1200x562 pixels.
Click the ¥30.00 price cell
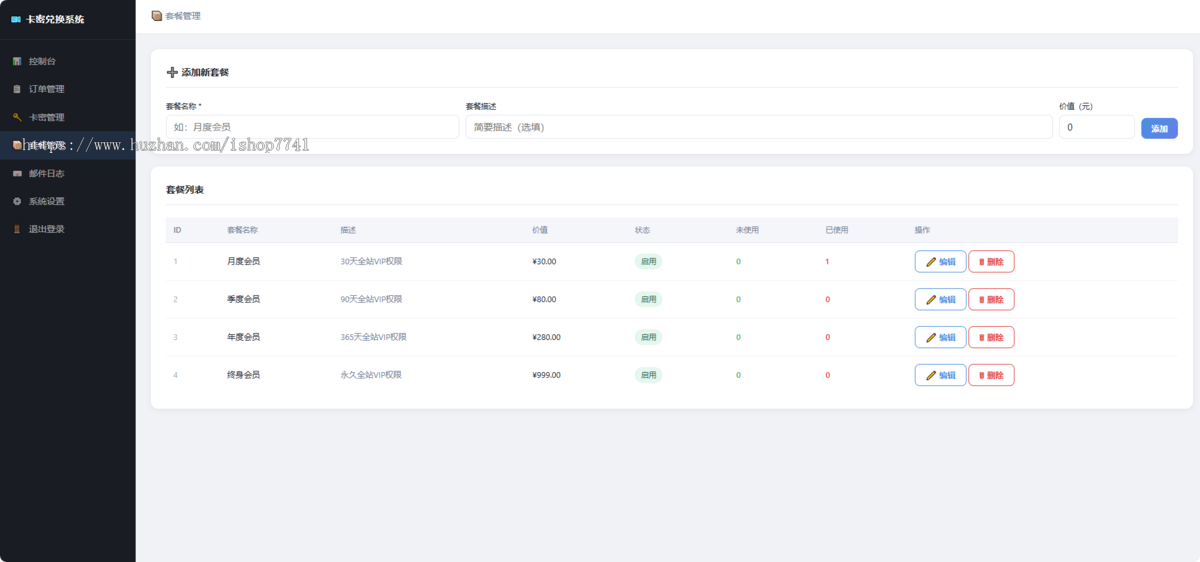click(544, 261)
